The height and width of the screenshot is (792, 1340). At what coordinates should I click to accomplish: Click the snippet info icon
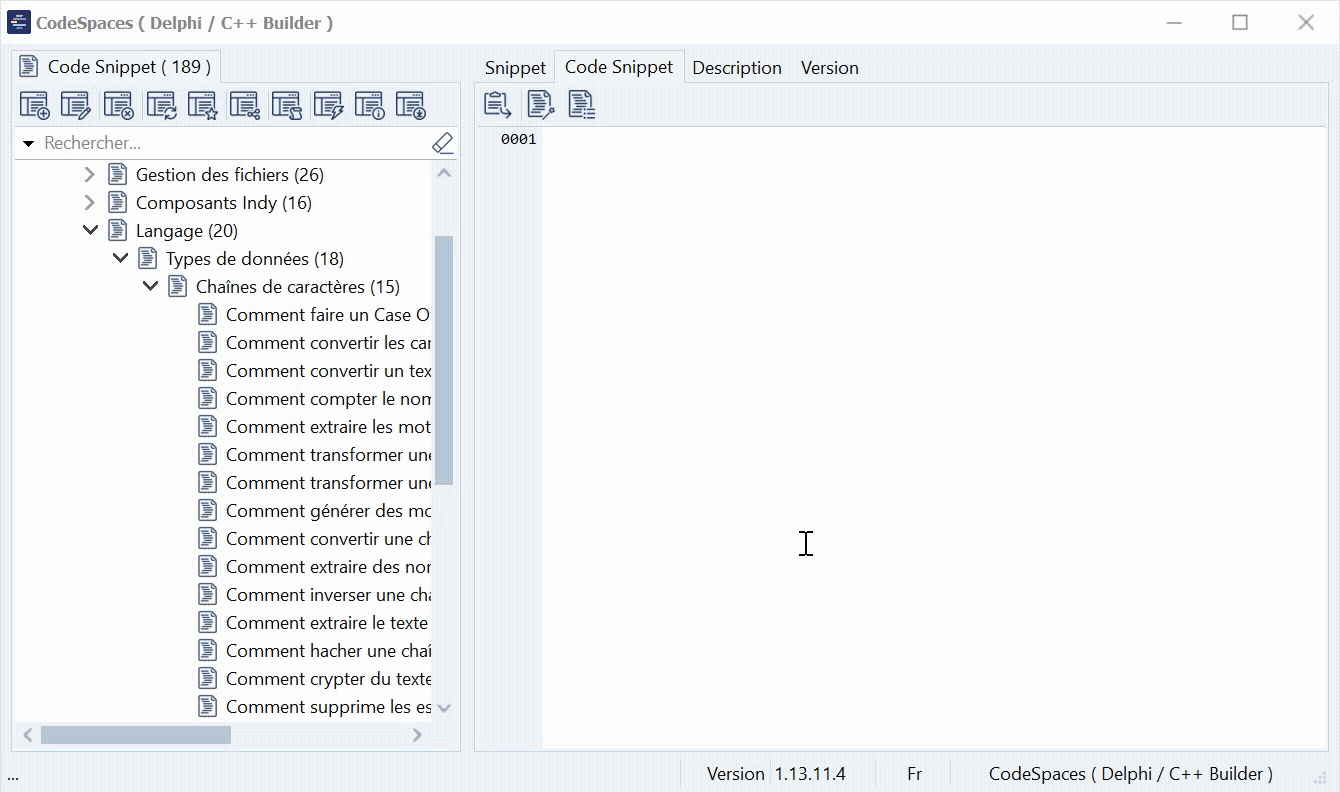pyautogui.click(x=369, y=105)
